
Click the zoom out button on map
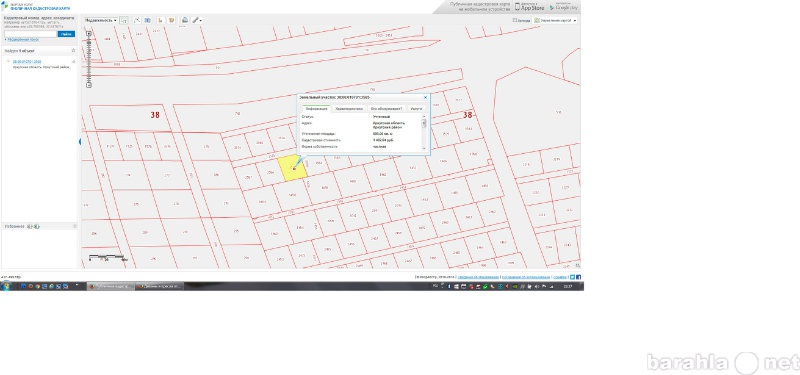[x=89, y=85]
